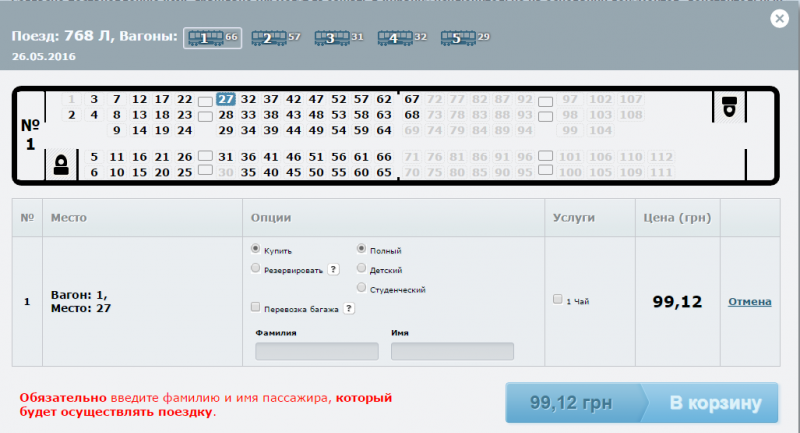Viewport: 800px width, 433px height.
Task: Choose the Резервировать radio option
Action: [x=256, y=268]
